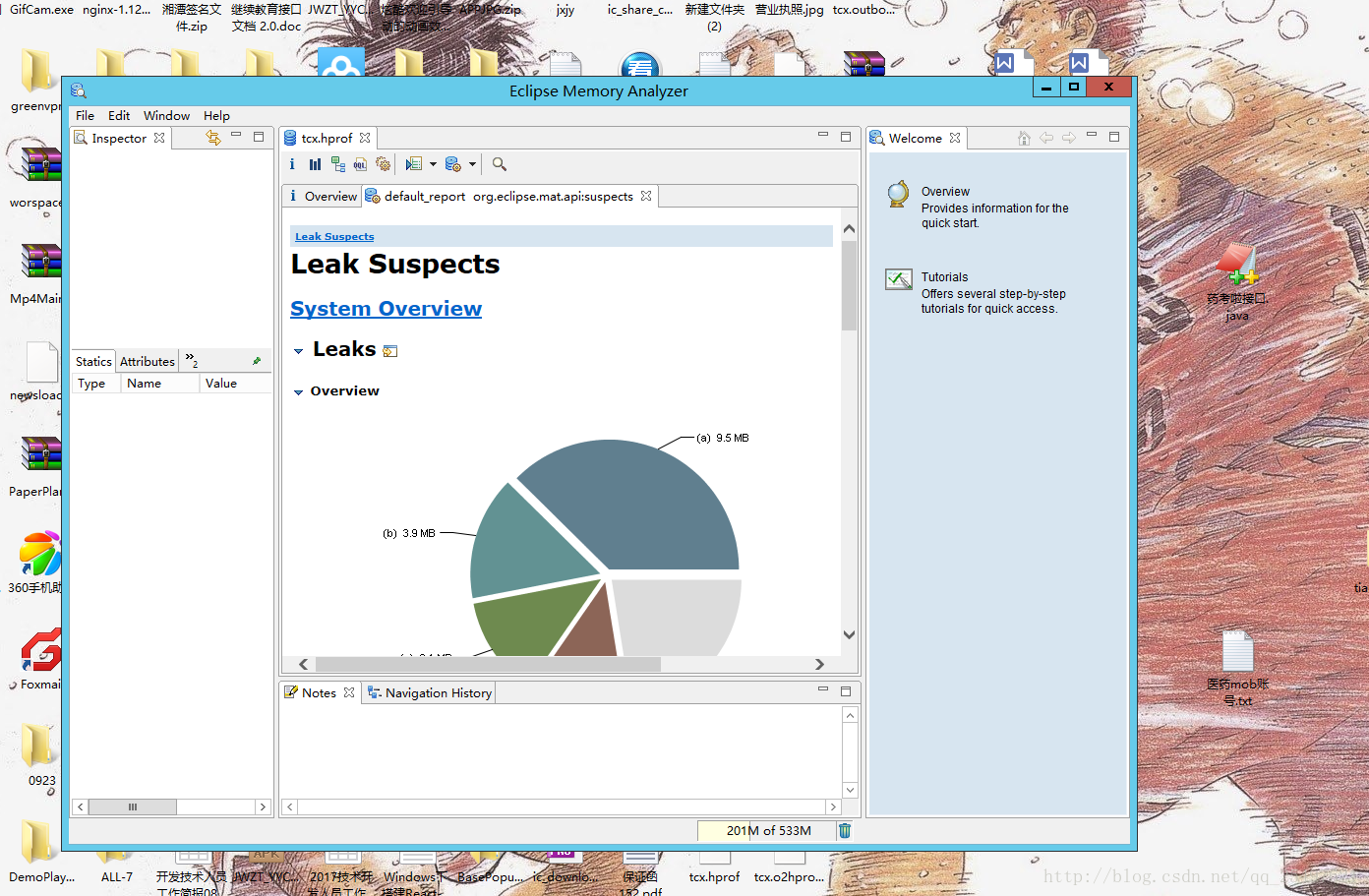This screenshot has height=896, width=1369.
Task: Close the Inspector view tab
Action: click(x=159, y=138)
